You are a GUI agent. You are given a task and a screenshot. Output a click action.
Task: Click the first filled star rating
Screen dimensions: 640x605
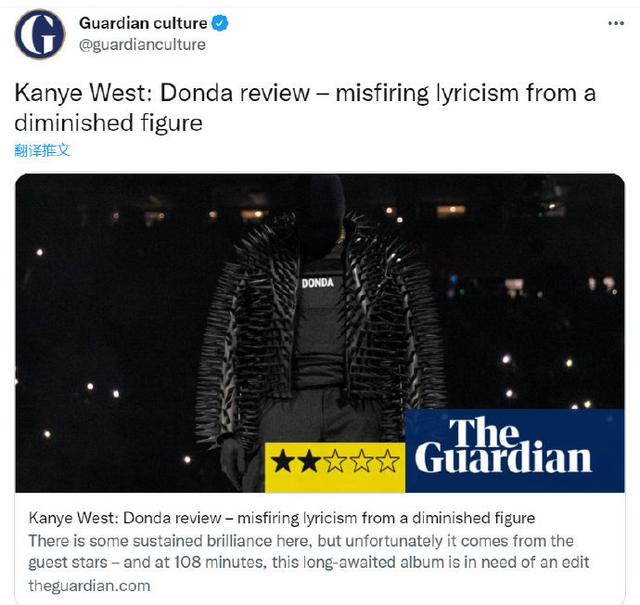282,461
